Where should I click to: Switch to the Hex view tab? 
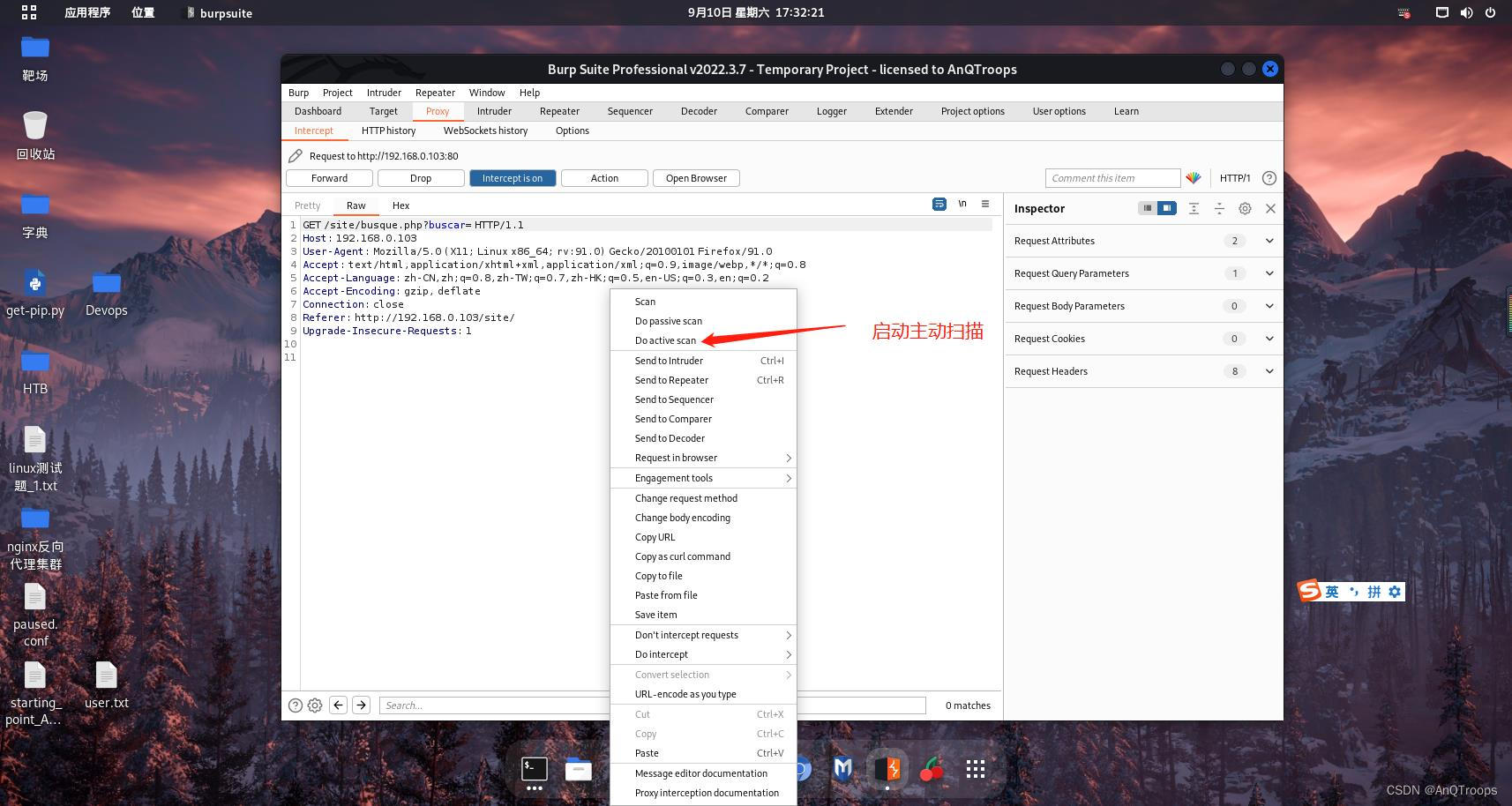[x=400, y=205]
